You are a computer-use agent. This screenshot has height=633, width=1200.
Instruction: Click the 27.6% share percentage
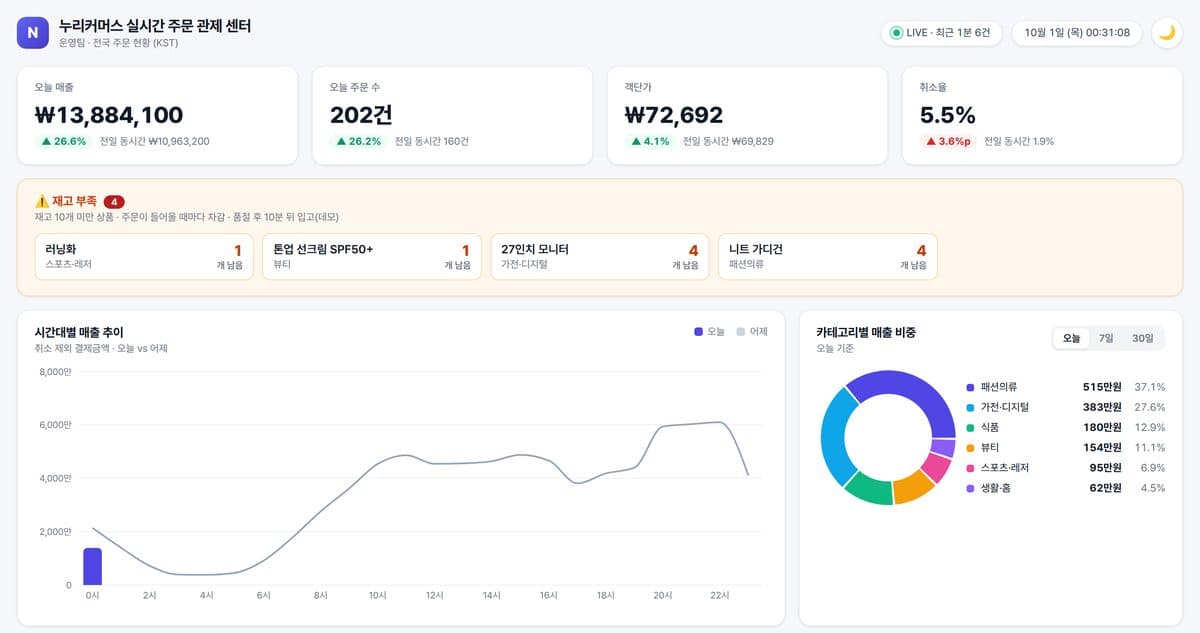[x=1150, y=407]
